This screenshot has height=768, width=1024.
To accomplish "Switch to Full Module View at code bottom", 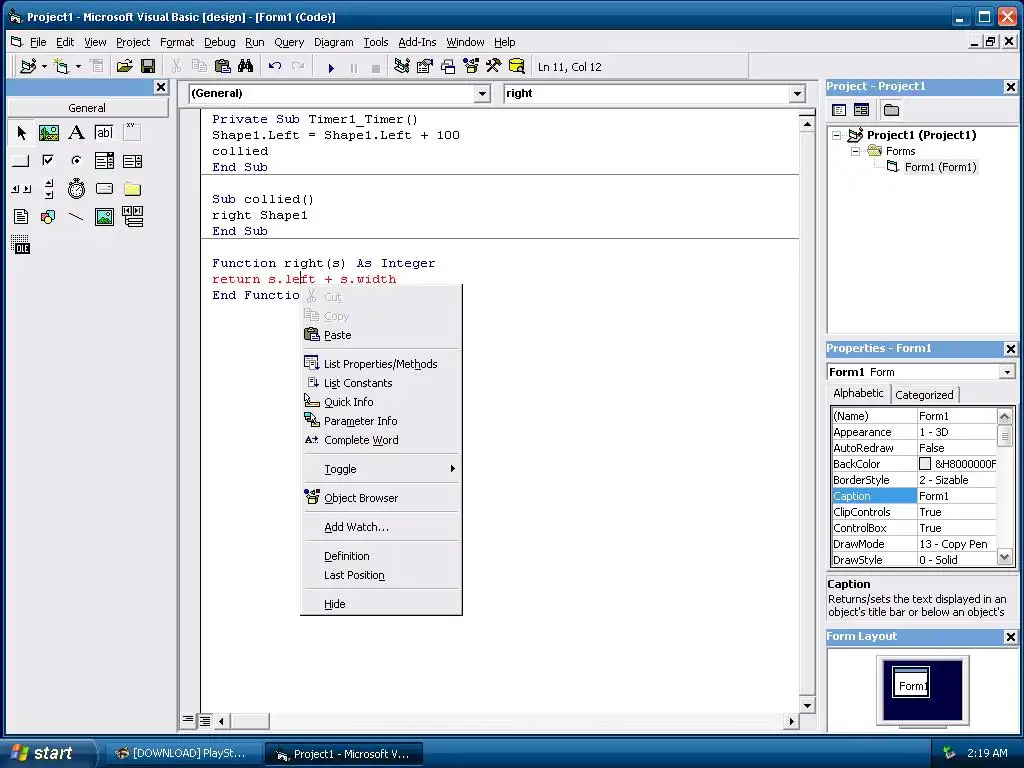I will 204,721.
